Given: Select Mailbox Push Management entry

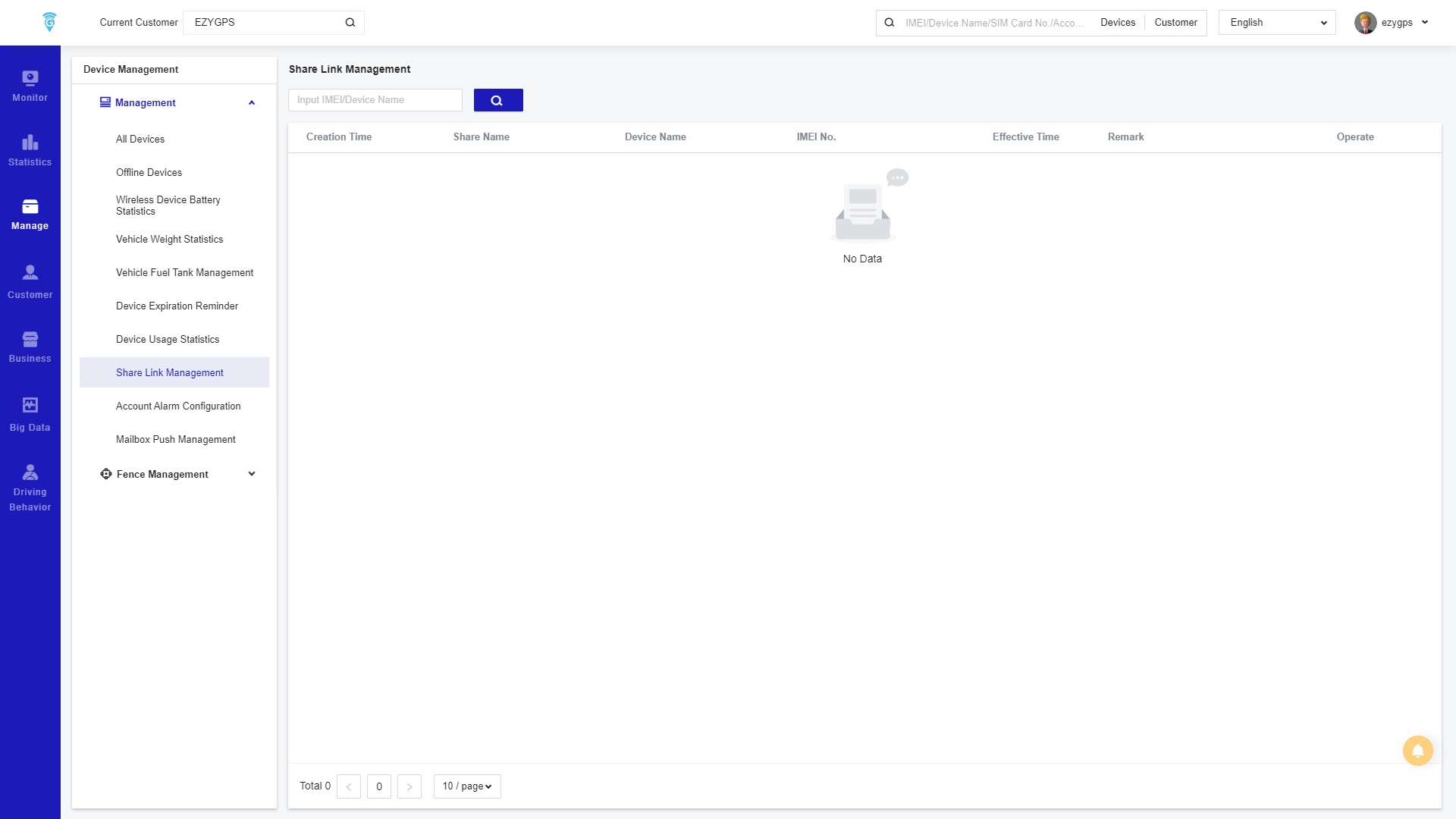Looking at the screenshot, I should click(175, 440).
